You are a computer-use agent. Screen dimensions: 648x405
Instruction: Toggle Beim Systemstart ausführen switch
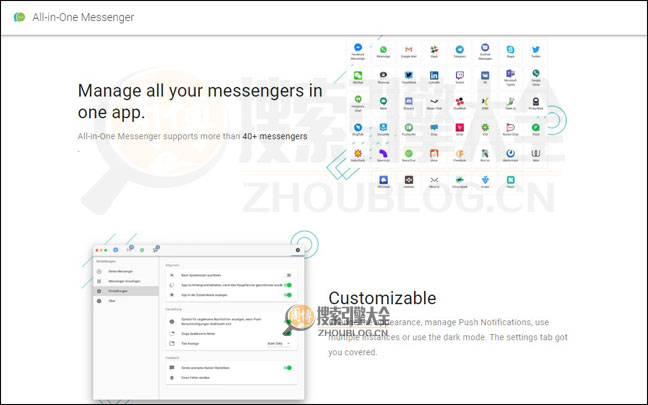click(288, 275)
